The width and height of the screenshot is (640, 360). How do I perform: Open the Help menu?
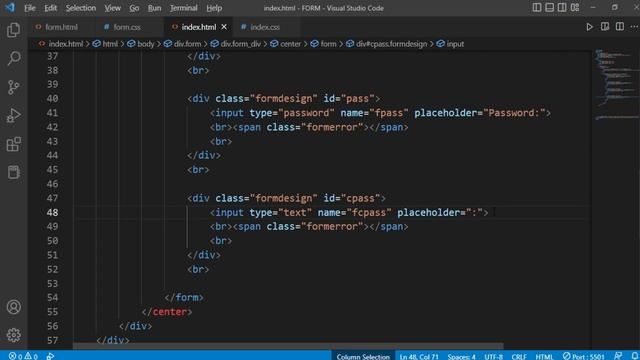click(214, 8)
